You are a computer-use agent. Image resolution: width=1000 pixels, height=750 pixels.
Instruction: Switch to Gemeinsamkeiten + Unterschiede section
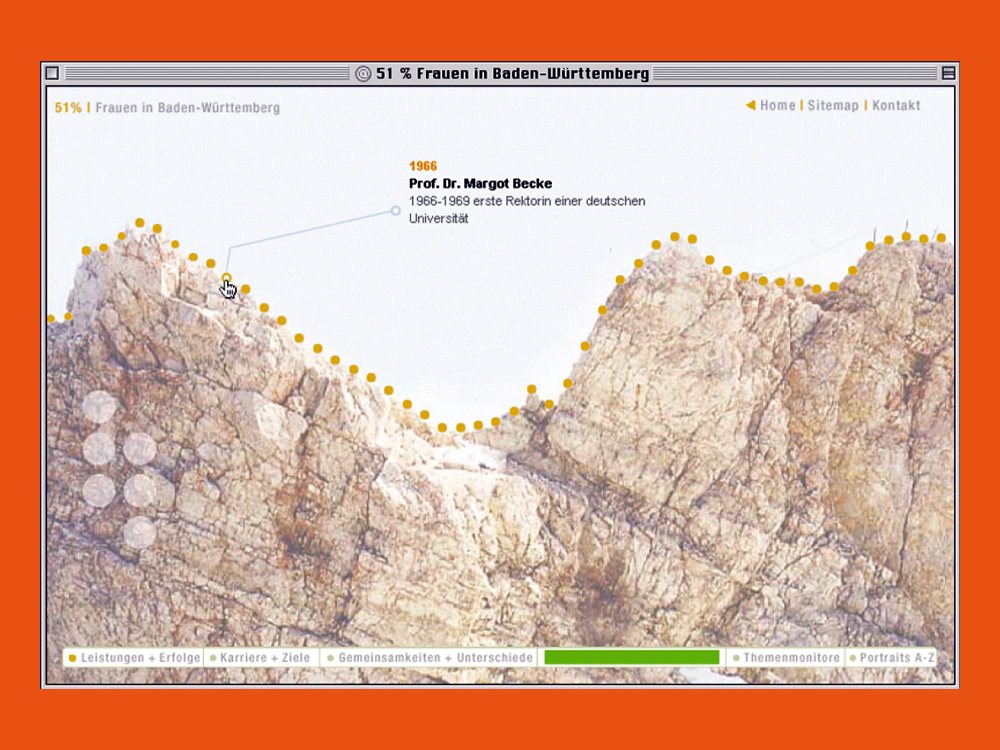[431, 658]
